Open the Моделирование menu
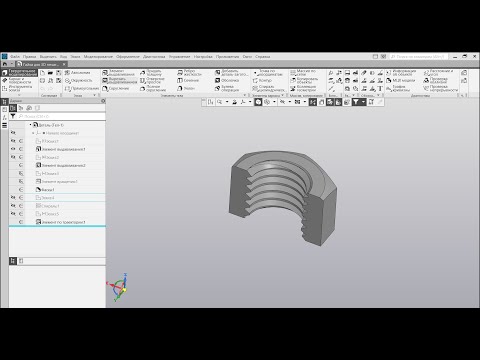The height and width of the screenshot is (360, 480). coord(98,57)
